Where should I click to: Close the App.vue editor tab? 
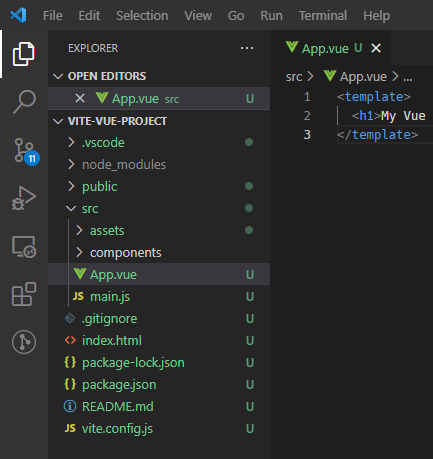coord(376,48)
